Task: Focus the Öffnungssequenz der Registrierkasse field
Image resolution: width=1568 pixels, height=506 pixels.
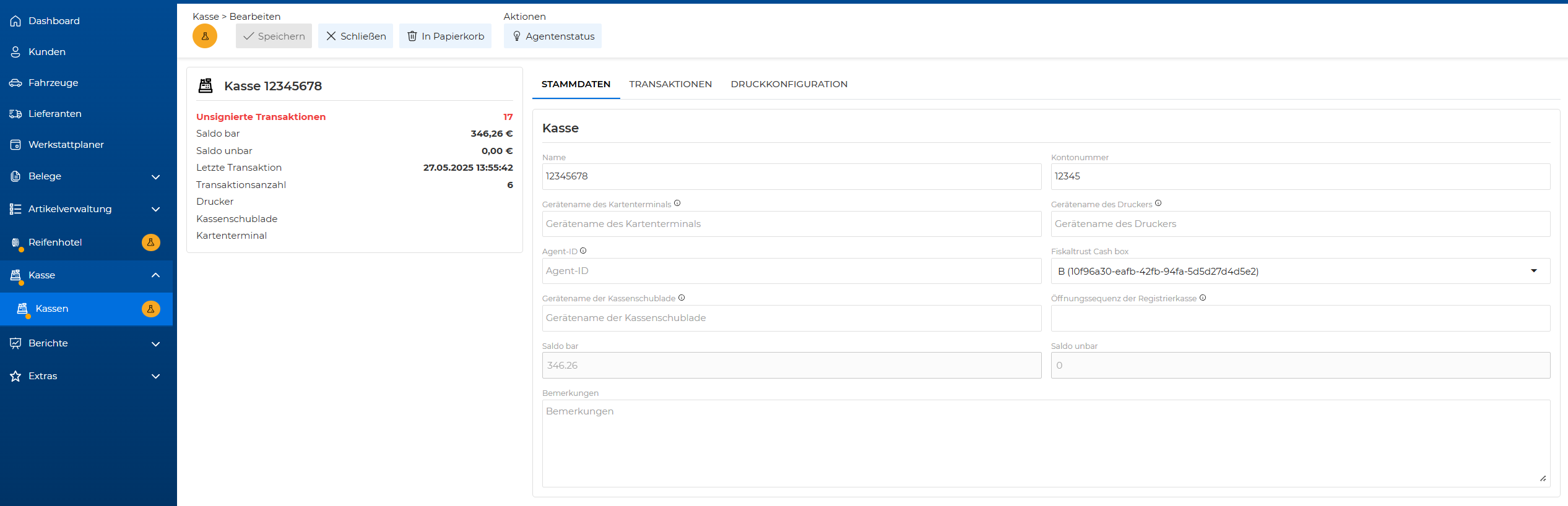Action: (1300, 318)
